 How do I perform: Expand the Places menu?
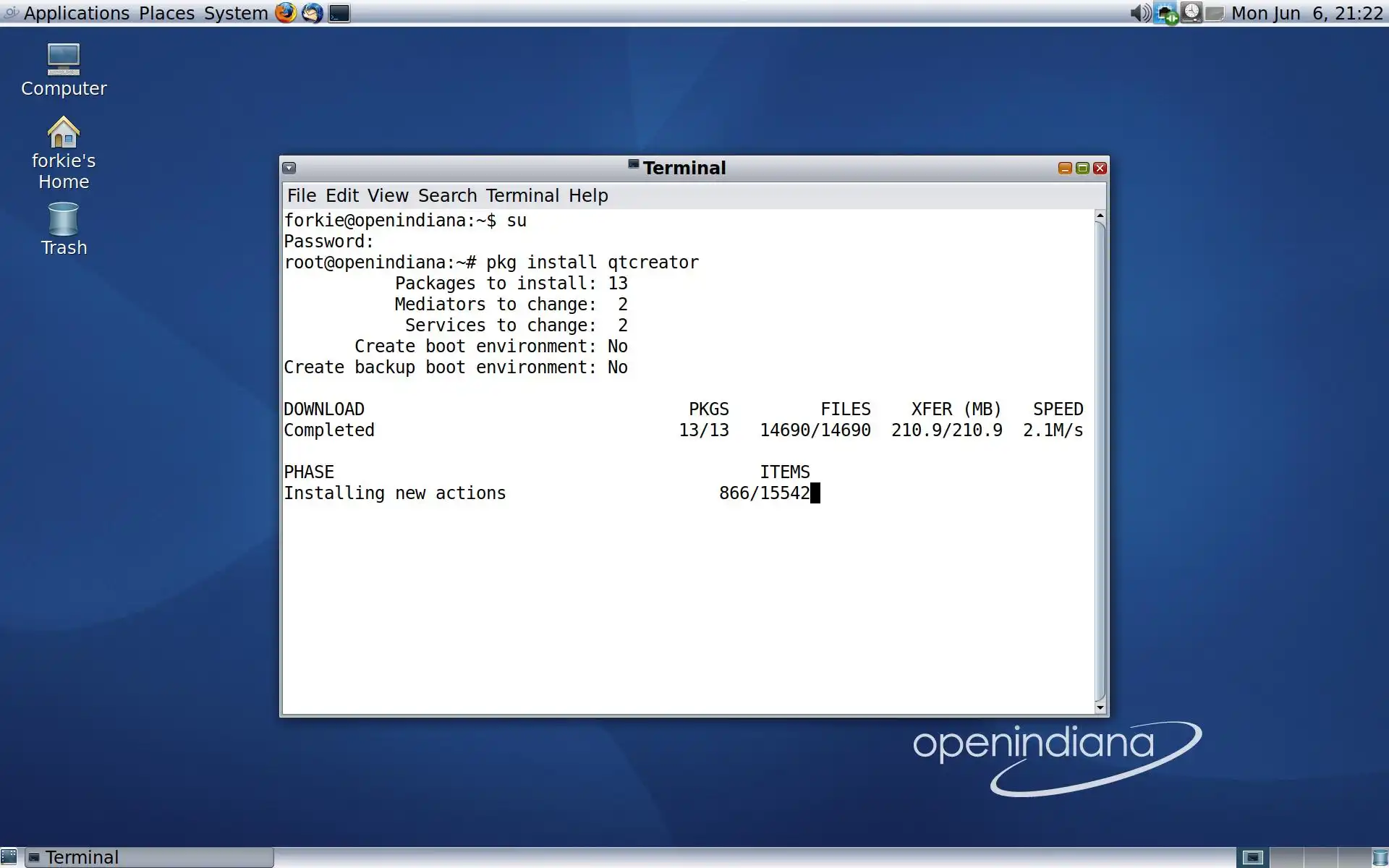click(x=166, y=13)
